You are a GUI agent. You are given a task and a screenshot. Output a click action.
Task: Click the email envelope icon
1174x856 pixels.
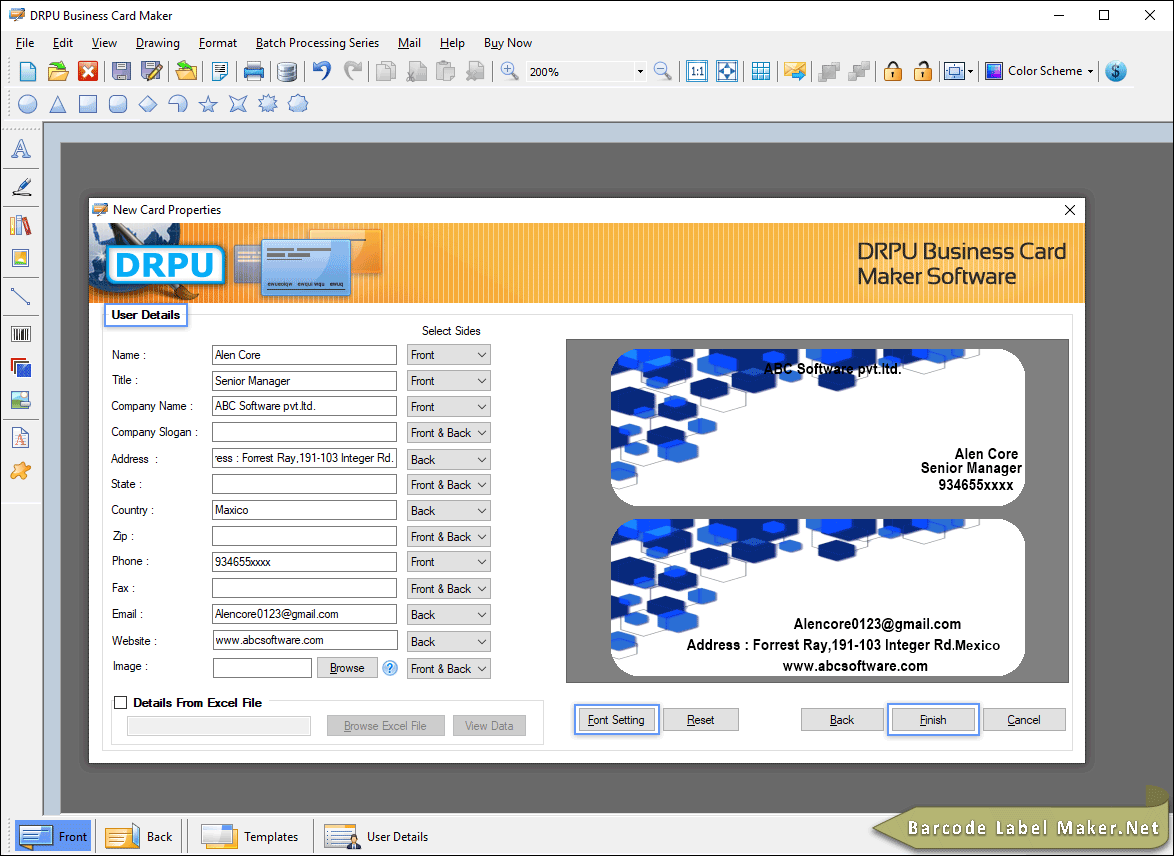click(x=794, y=71)
